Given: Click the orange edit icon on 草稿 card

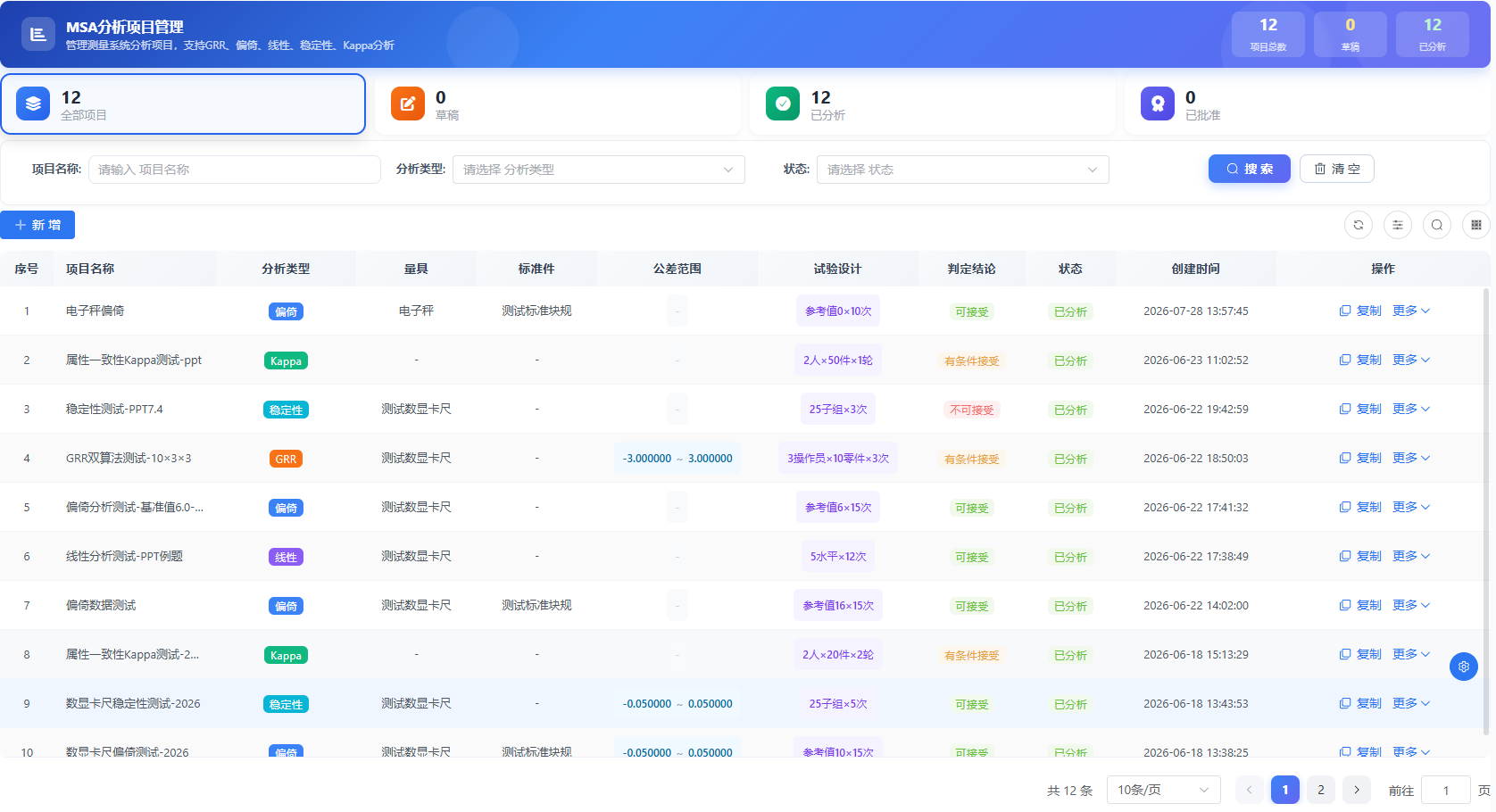Looking at the screenshot, I should click(x=408, y=104).
